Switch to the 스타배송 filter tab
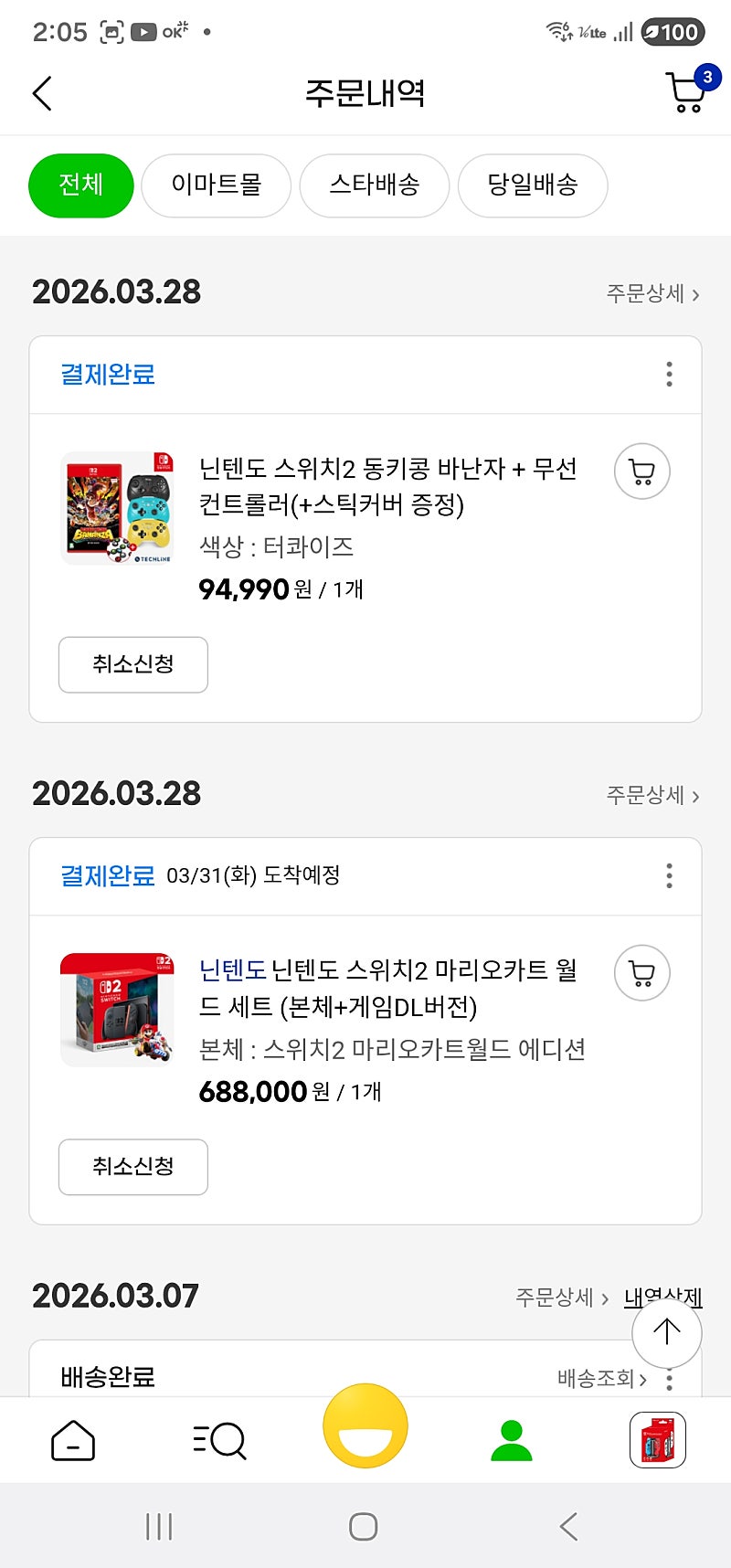This screenshot has width=731, height=1568. point(375,185)
